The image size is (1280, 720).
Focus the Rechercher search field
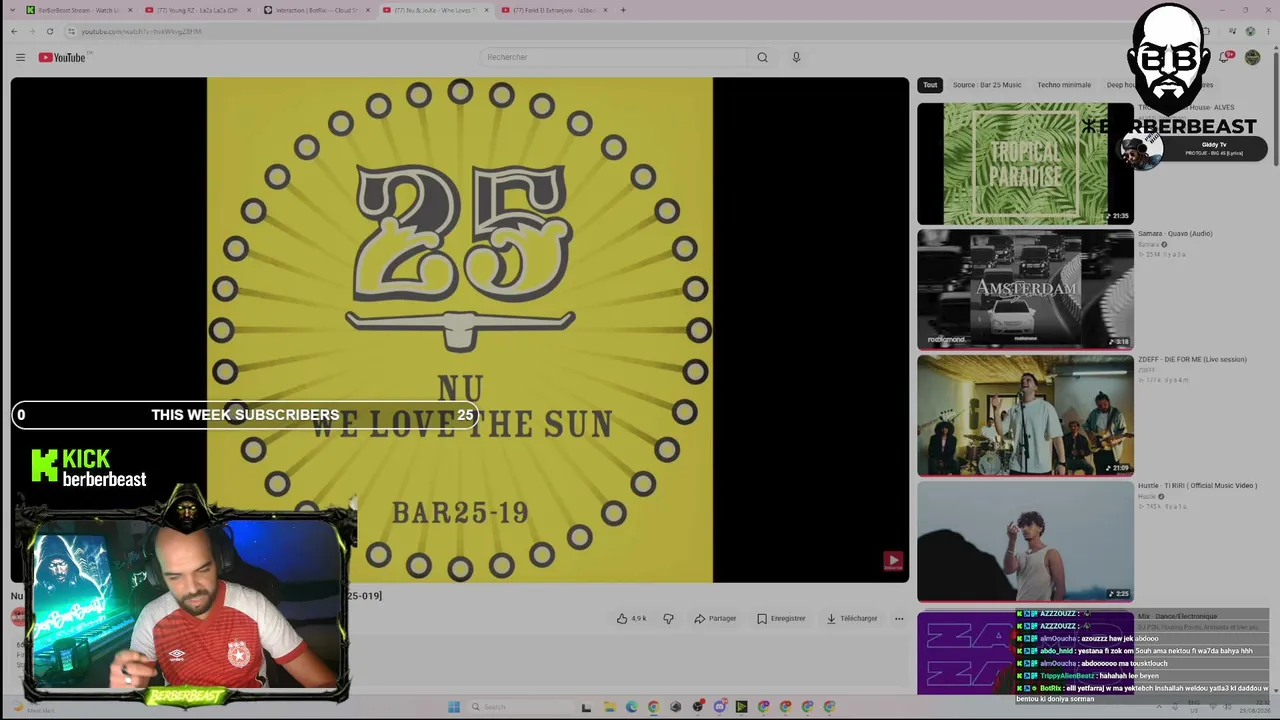613,57
